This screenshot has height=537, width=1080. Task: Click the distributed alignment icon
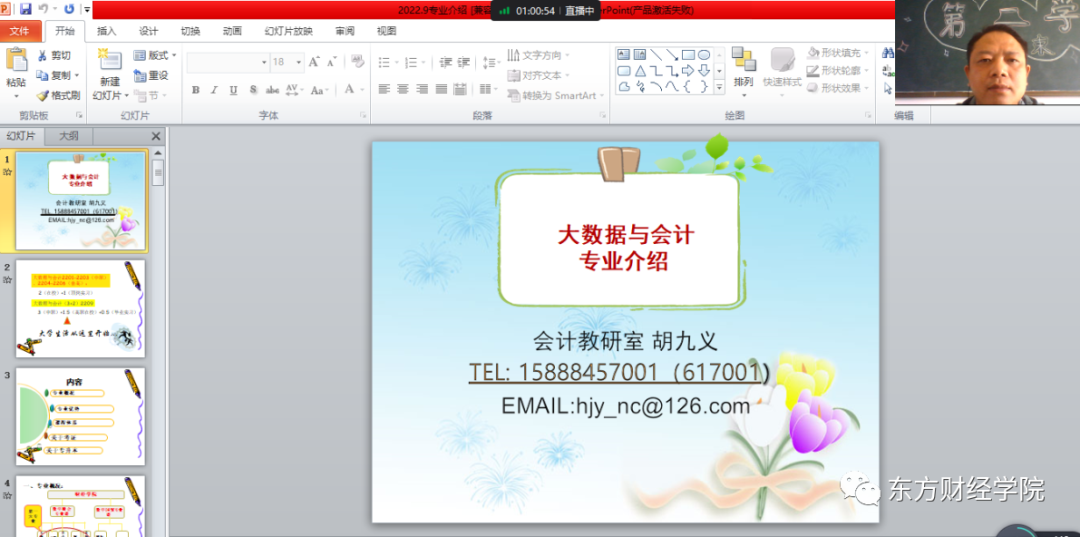(460, 89)
